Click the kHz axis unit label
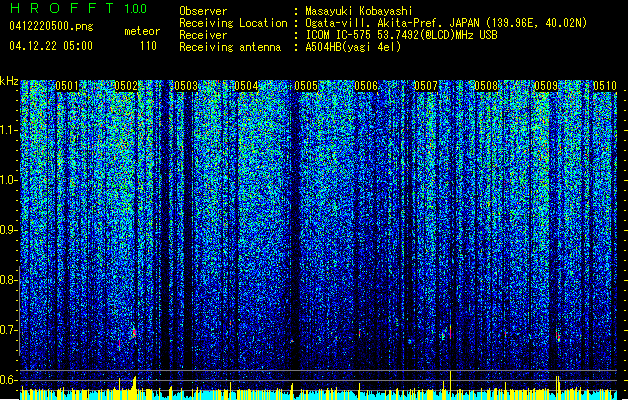Image resolution: width=629 pixels, height=400 pixels. [9, 81]
